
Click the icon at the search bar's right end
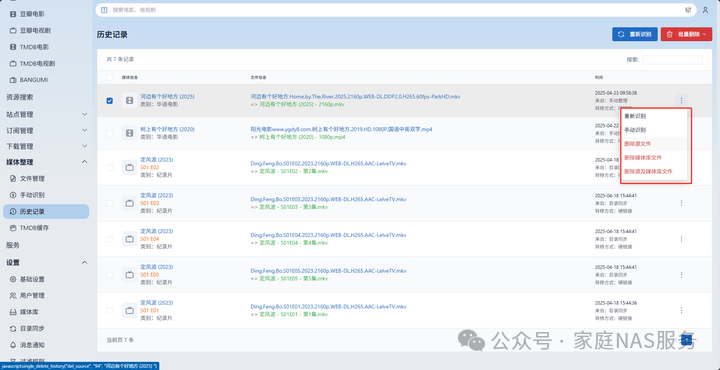coord(688,10)
